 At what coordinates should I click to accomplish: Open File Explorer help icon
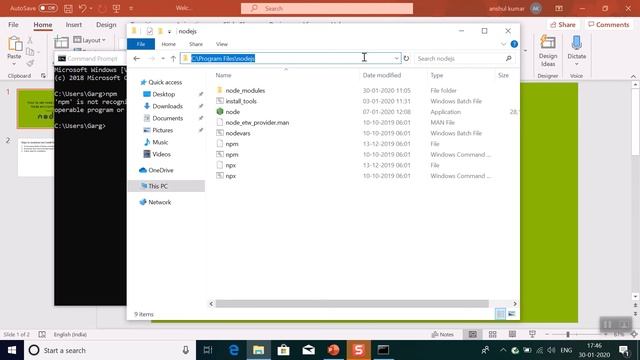tap(514, 44)
